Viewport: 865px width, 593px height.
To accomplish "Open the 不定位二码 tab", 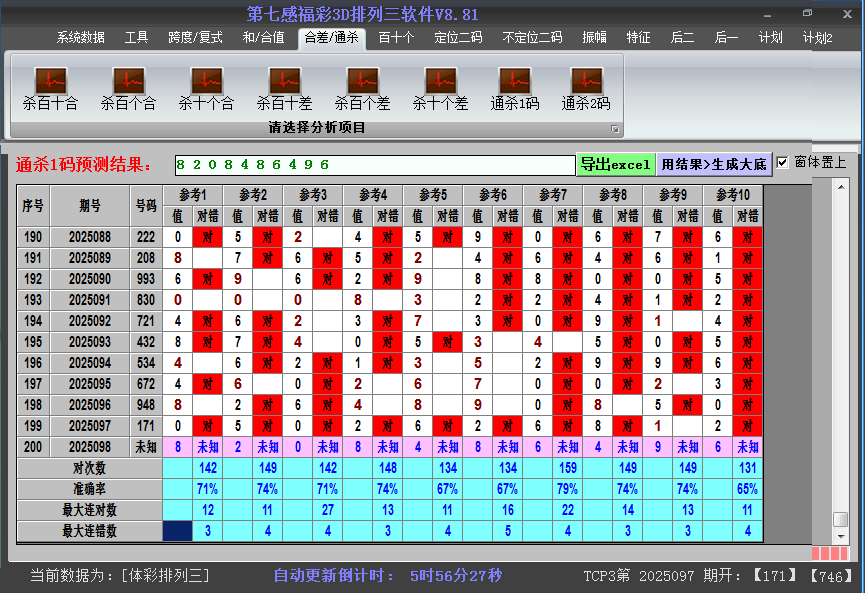I will pos(532,38).
